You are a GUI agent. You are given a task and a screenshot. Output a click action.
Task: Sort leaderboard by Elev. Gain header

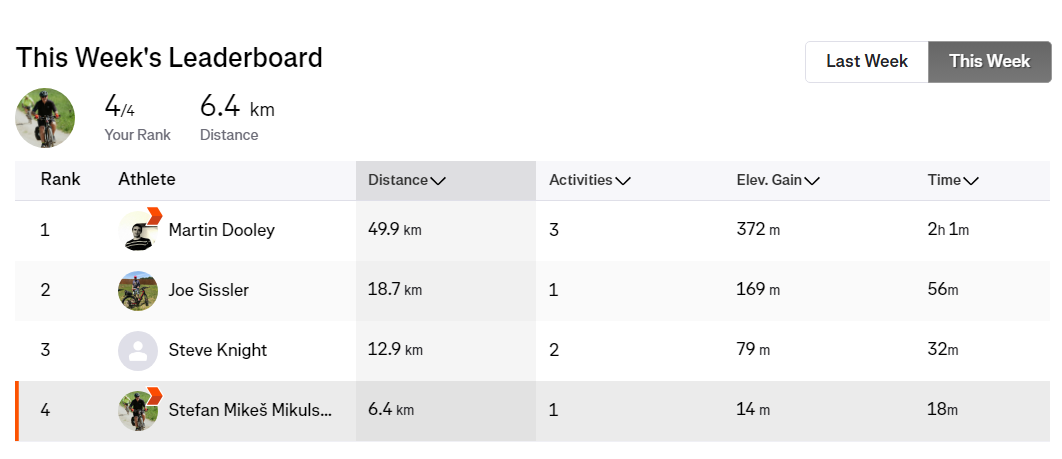(769, 181)
